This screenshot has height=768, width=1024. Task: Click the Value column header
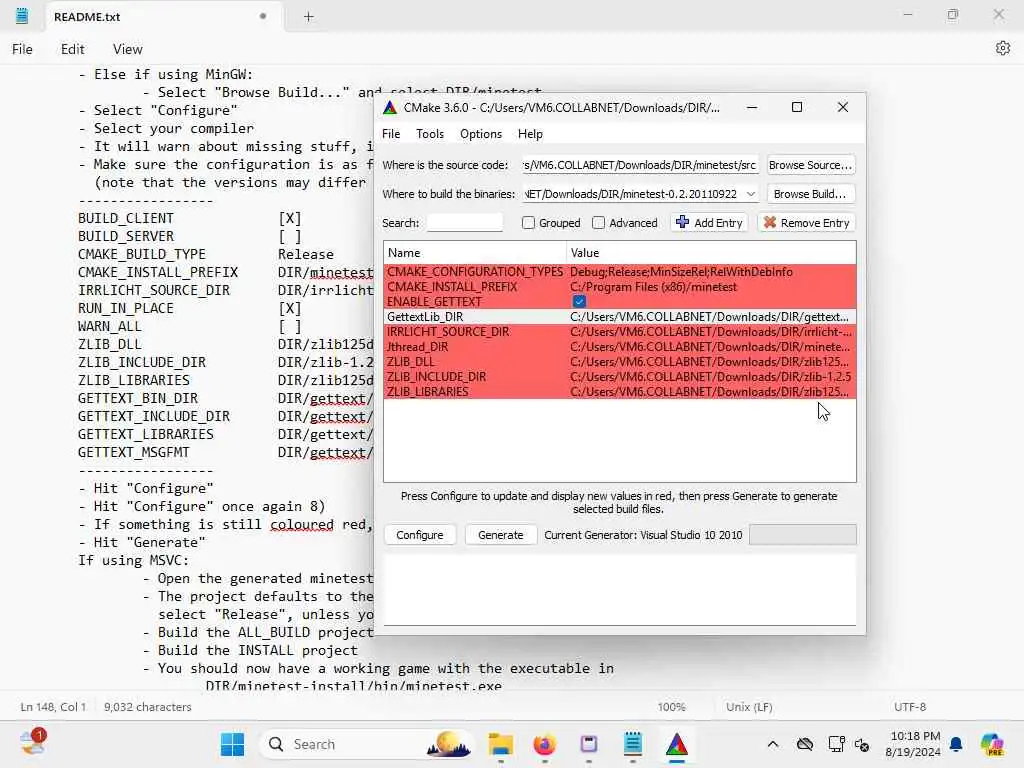click(x=711, y=253)
